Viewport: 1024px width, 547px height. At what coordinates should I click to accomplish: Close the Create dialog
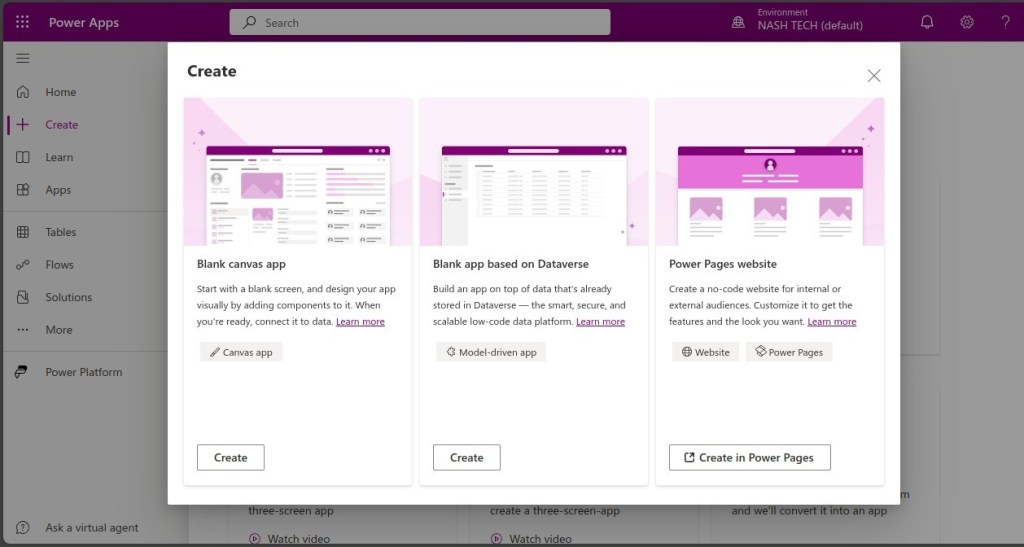click(x=874, y=76)
